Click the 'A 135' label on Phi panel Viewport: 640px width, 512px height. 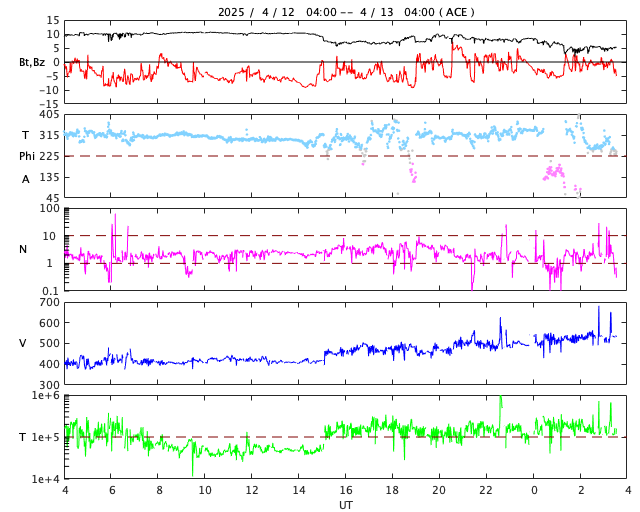[x=40, y=178]
